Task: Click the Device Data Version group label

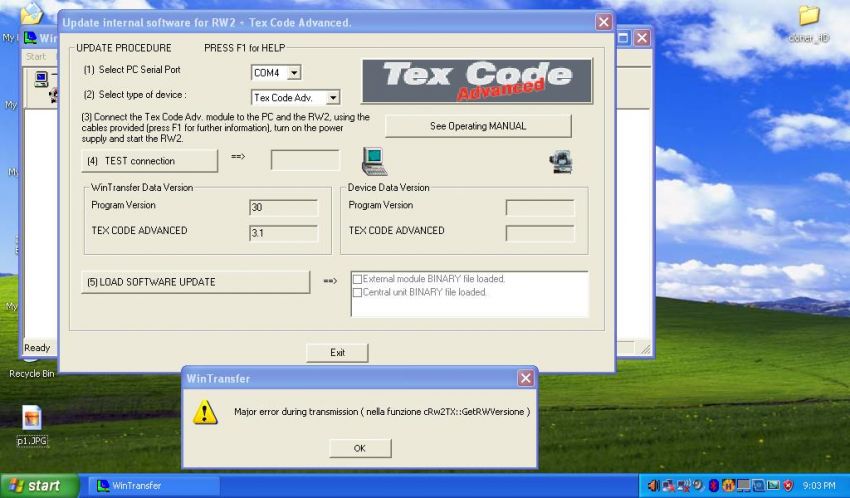Action: (x=388, y=187)
